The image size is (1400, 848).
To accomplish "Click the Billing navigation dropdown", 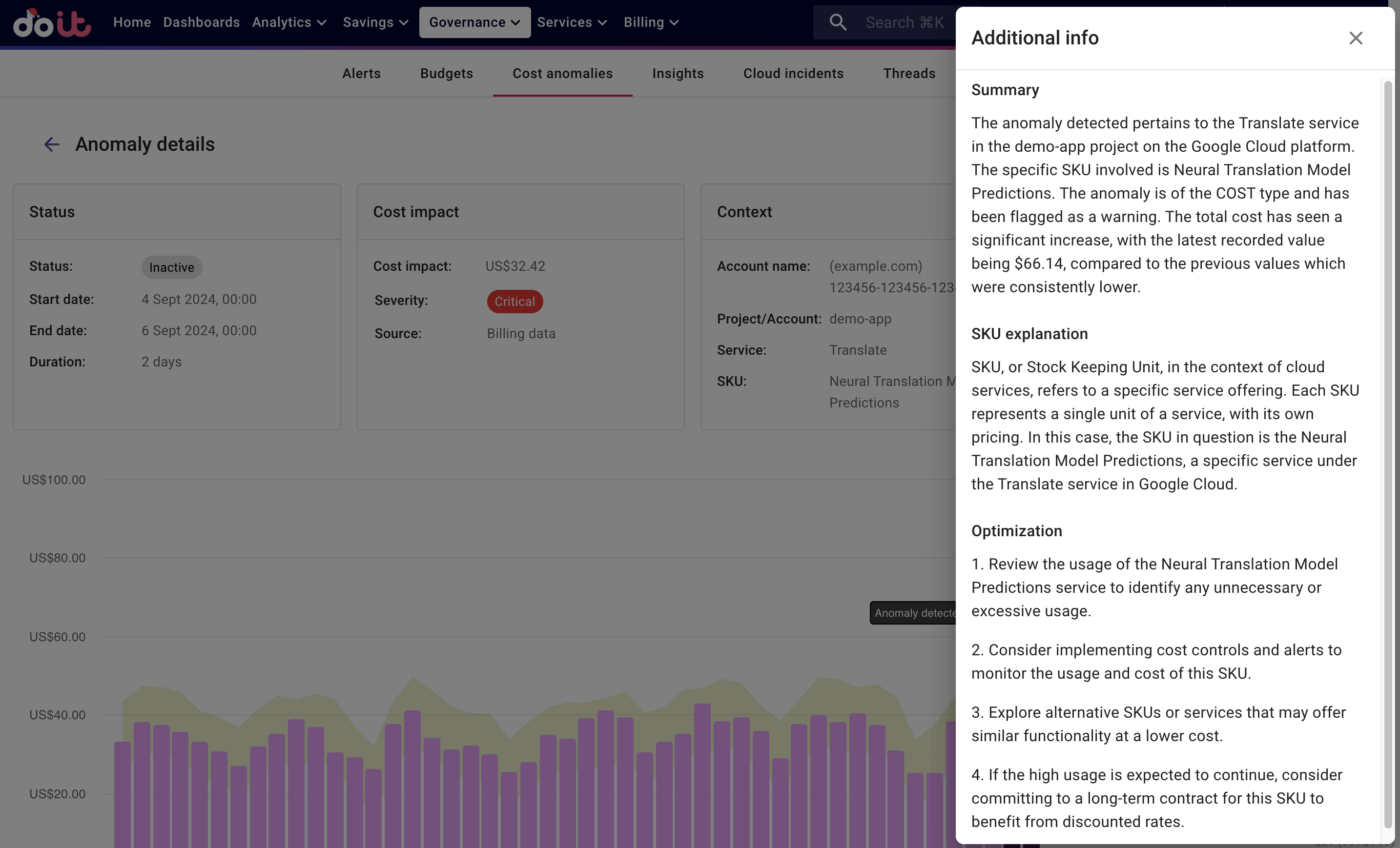I will point(650,22).
